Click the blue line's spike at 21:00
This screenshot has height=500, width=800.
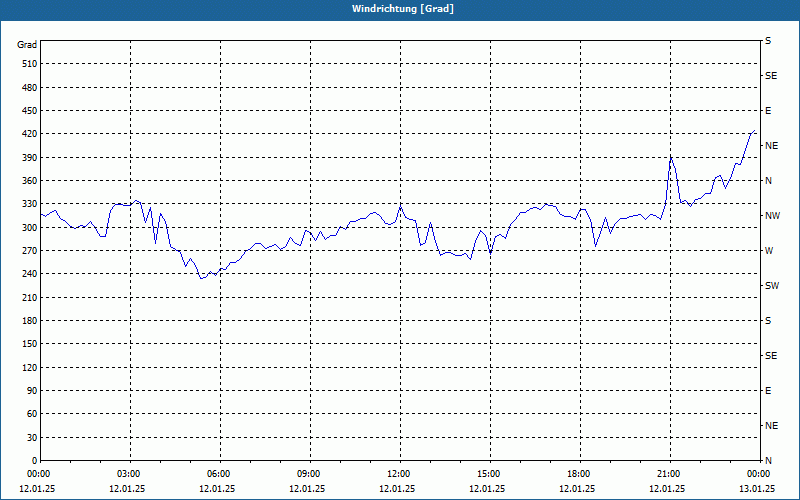coord(671,158)
